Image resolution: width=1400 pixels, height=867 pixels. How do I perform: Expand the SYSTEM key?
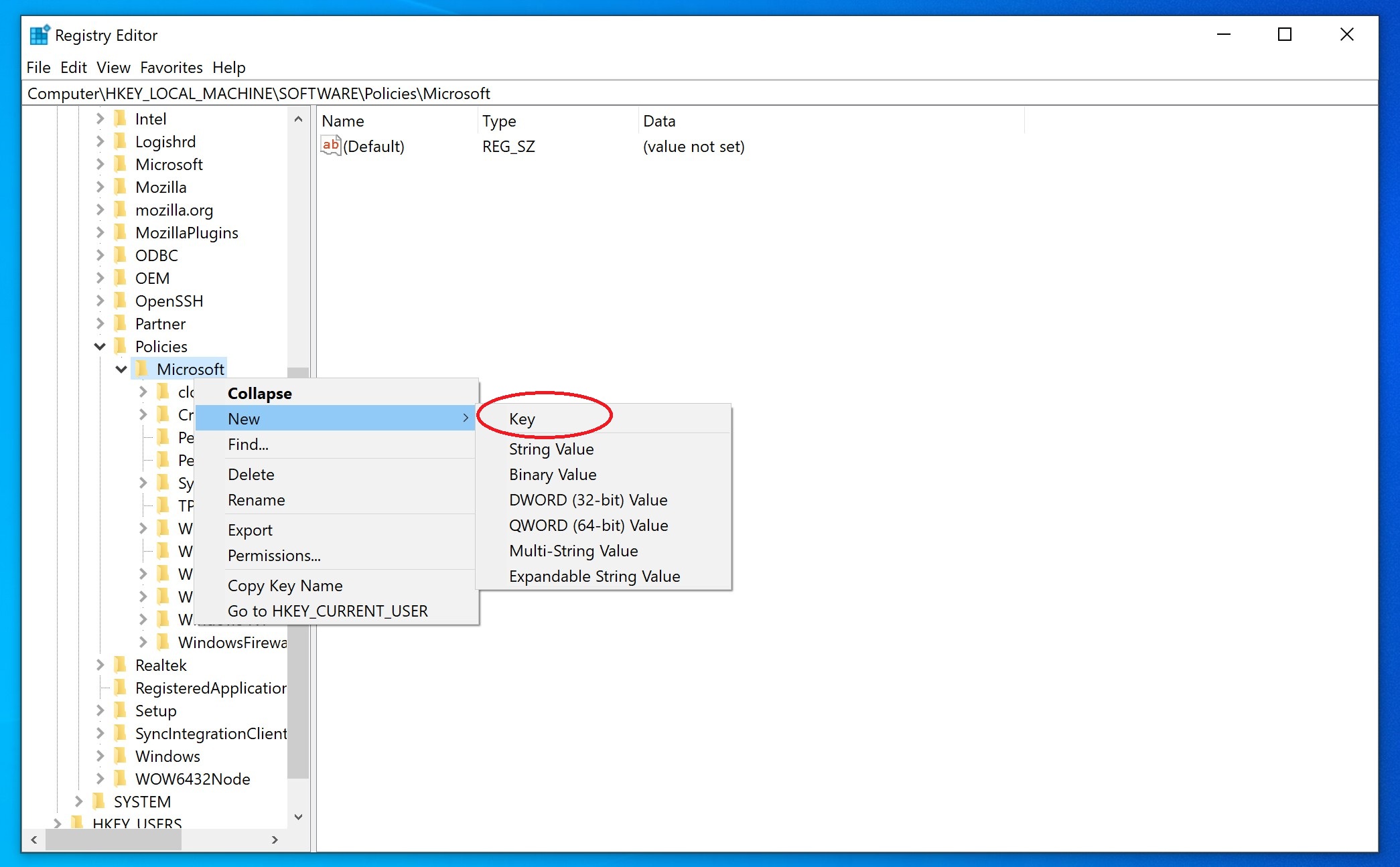click(x=78, y=801)
